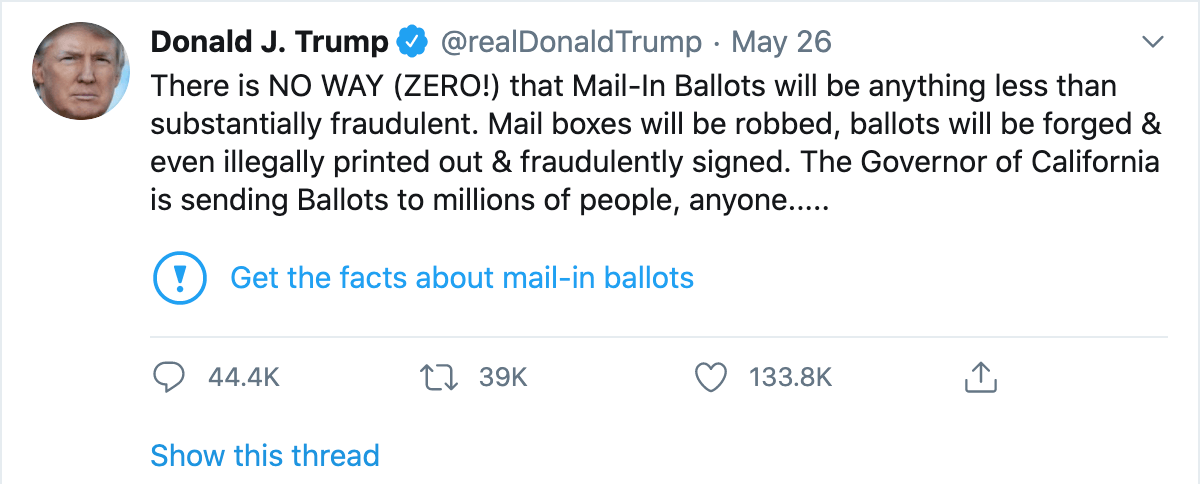1202x484 pixels.
Task: Open the 'May 26' timestamp
Action: [x=781, y=43]
